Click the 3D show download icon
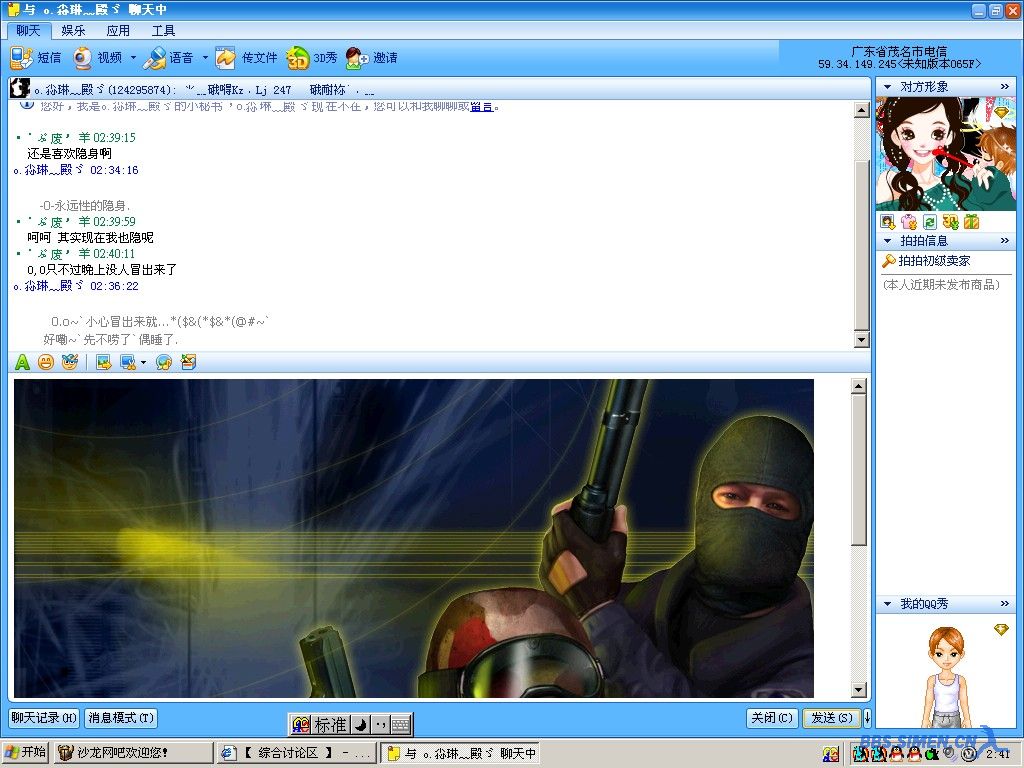Viewport: 1024px width, 768px height. tap(950, 222)
